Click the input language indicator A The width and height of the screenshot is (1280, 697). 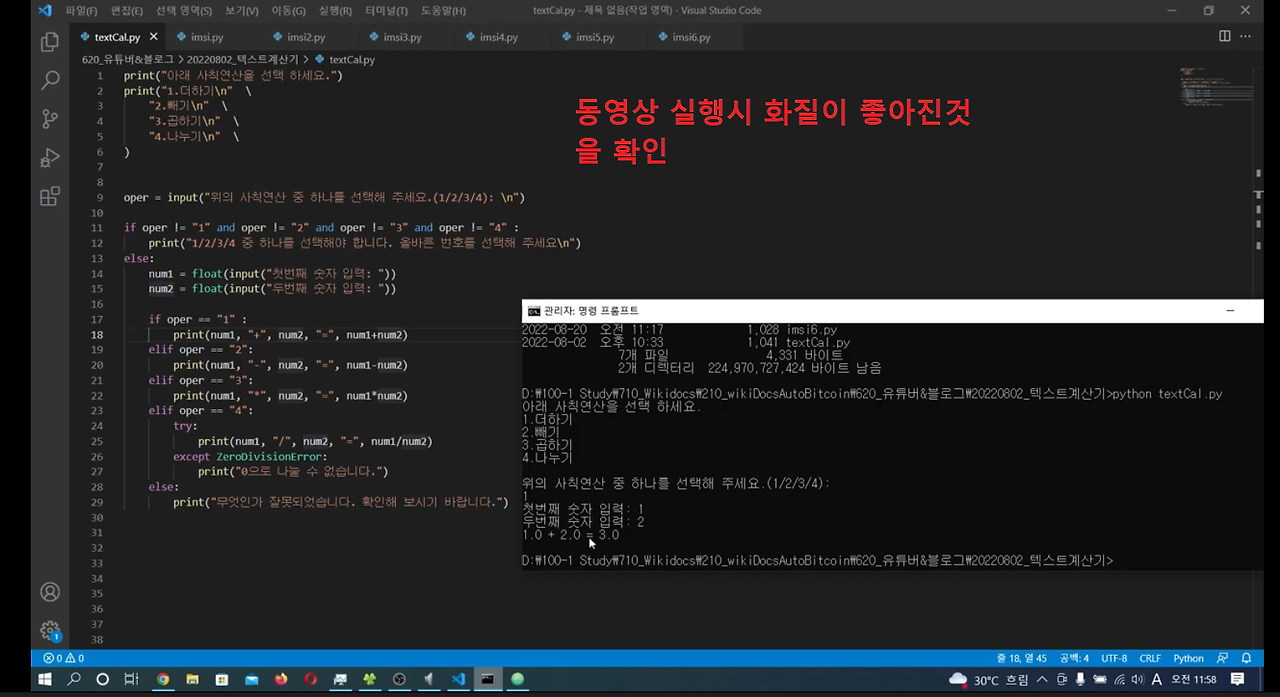tap(1157, 679)
